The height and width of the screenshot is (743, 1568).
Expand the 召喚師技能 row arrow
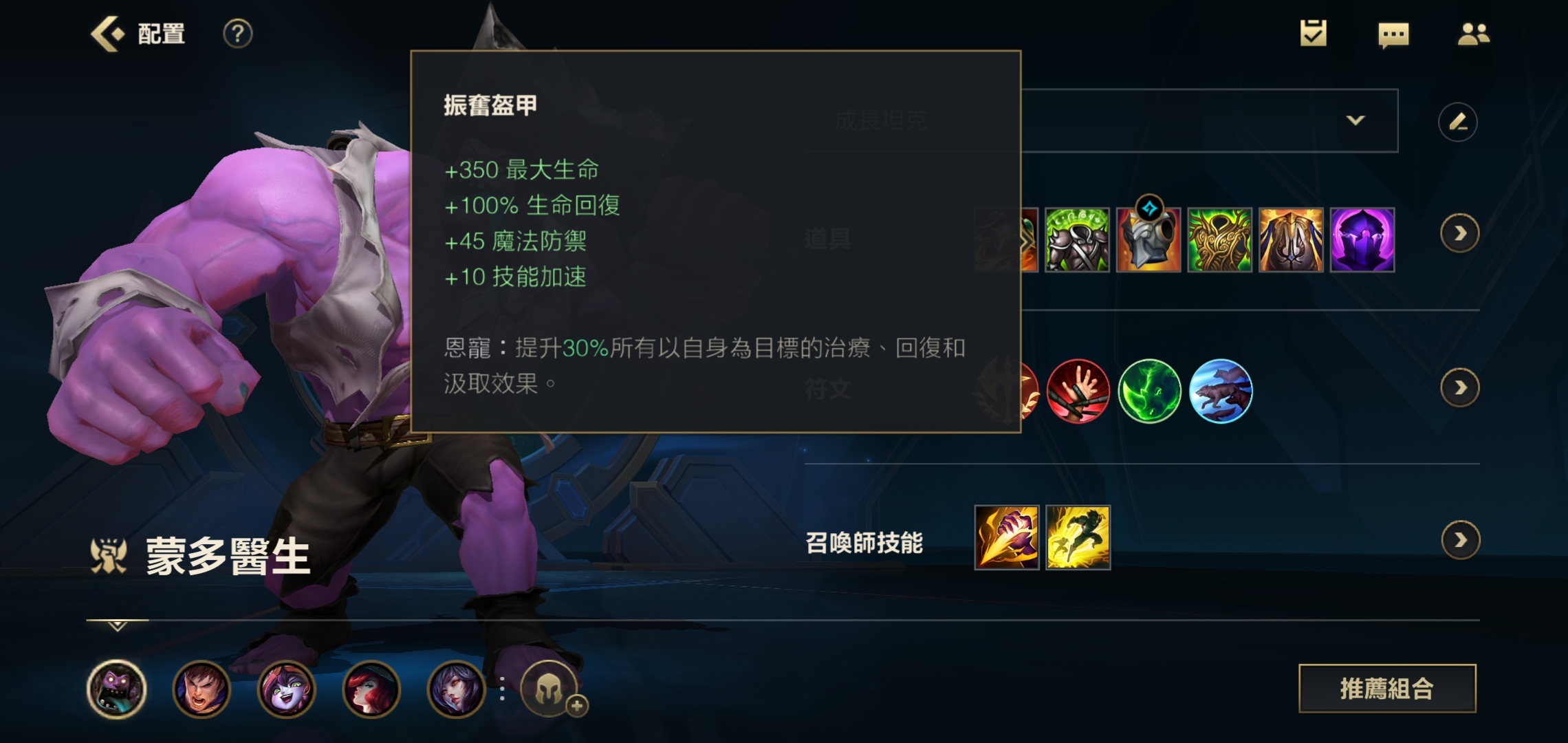(x=1460, y=540)
